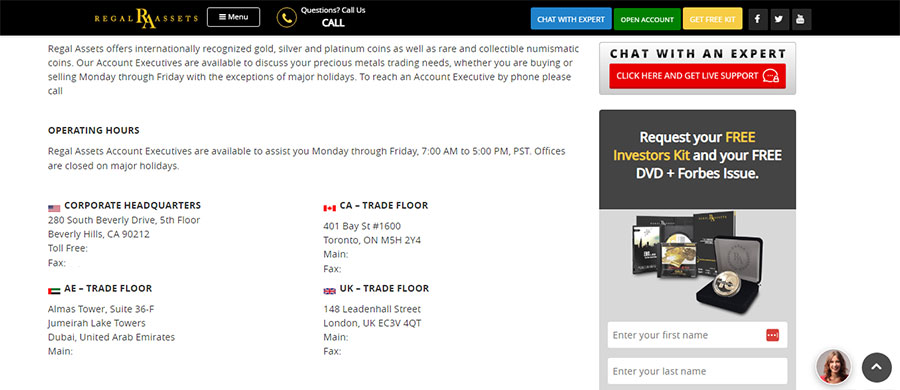900x390 pixels.
Task: Open the Twitter profile icon
Action: [778, 19]
